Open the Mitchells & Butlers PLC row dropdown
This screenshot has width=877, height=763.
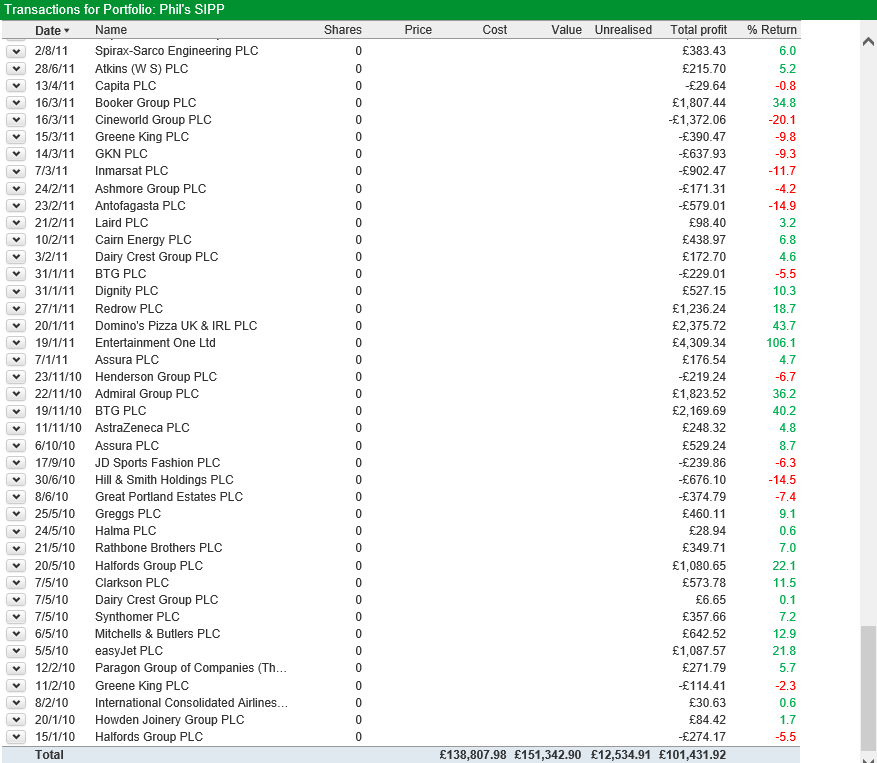click(x=16, y=634)
